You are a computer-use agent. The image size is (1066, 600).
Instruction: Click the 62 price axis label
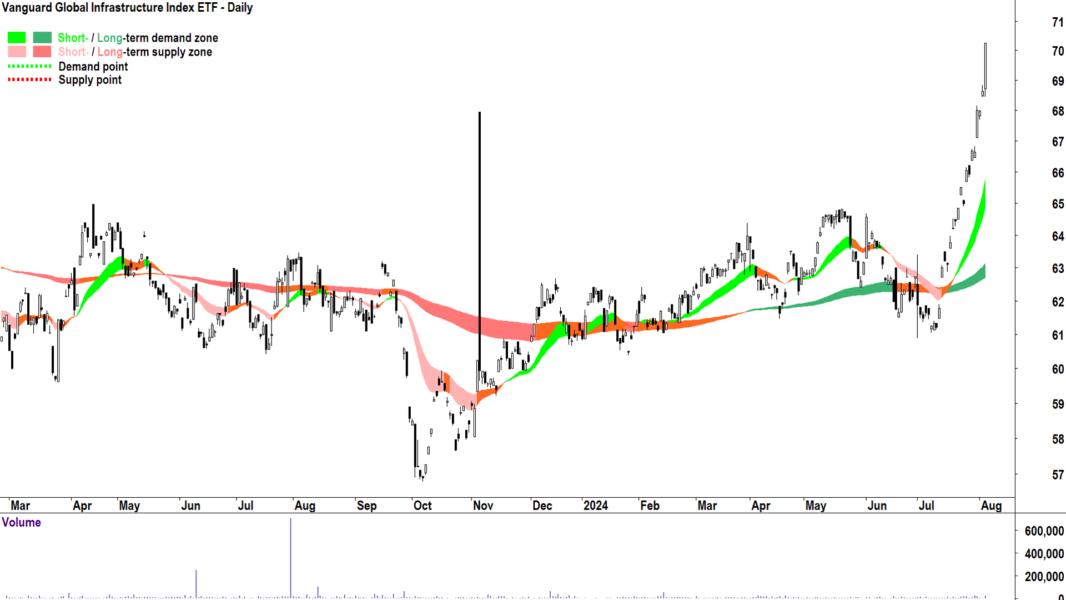[x=1057, y=301]
